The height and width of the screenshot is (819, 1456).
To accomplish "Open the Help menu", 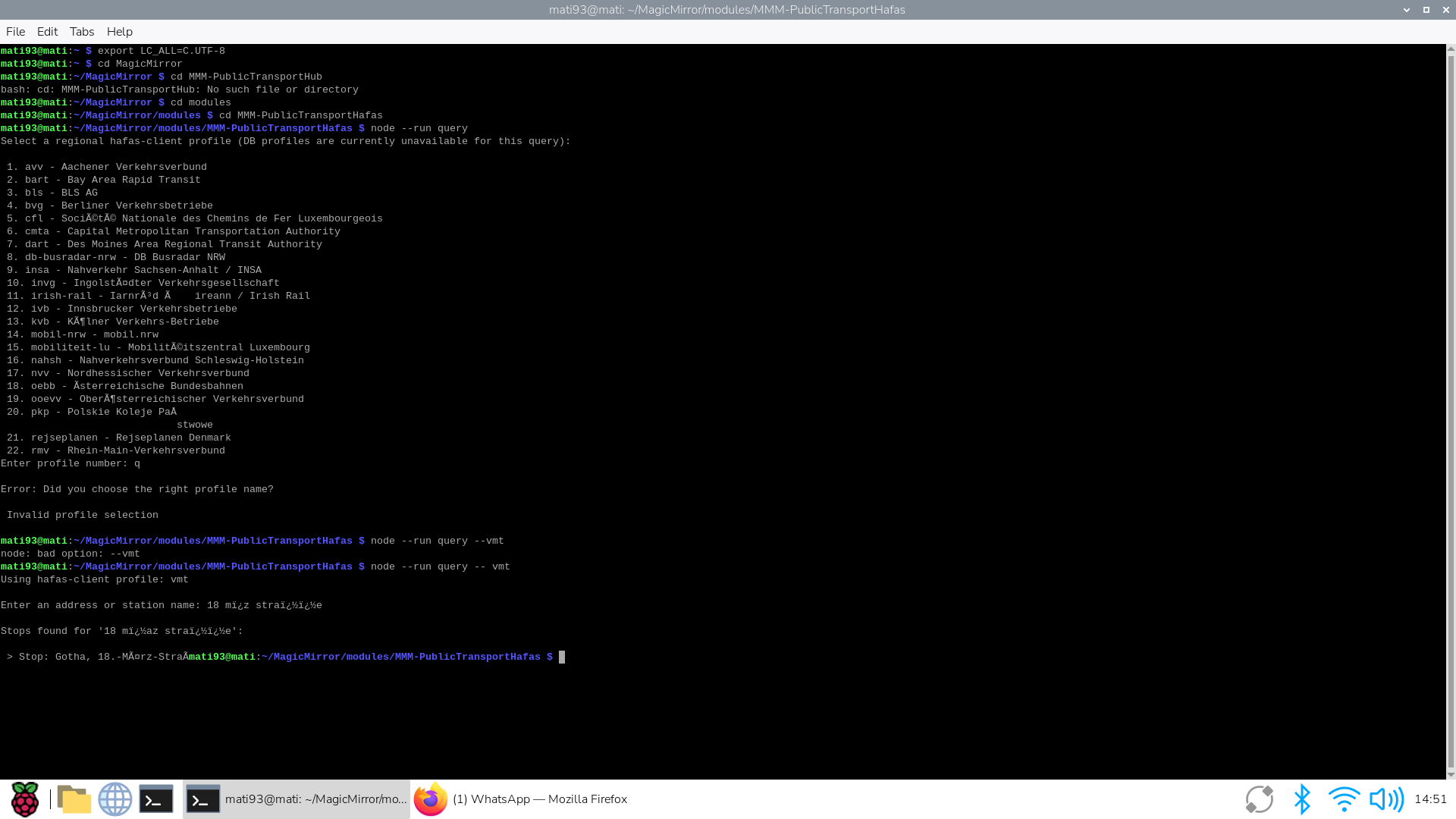I will pos(120,32).
